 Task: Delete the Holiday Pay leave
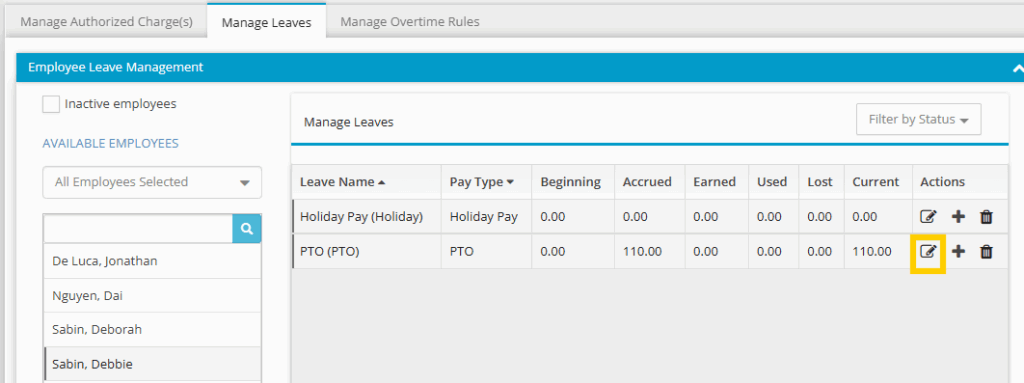(987, 216)
